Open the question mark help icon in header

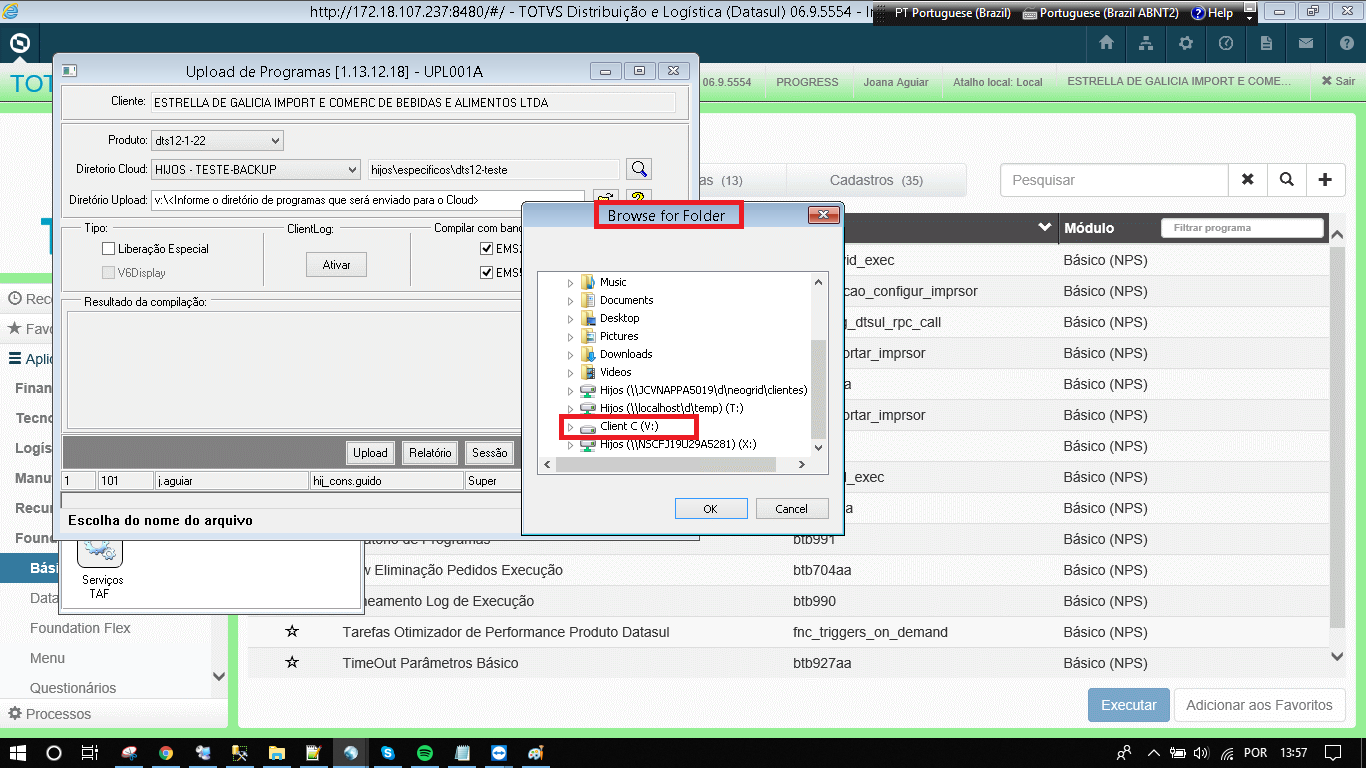(1346, 43)
